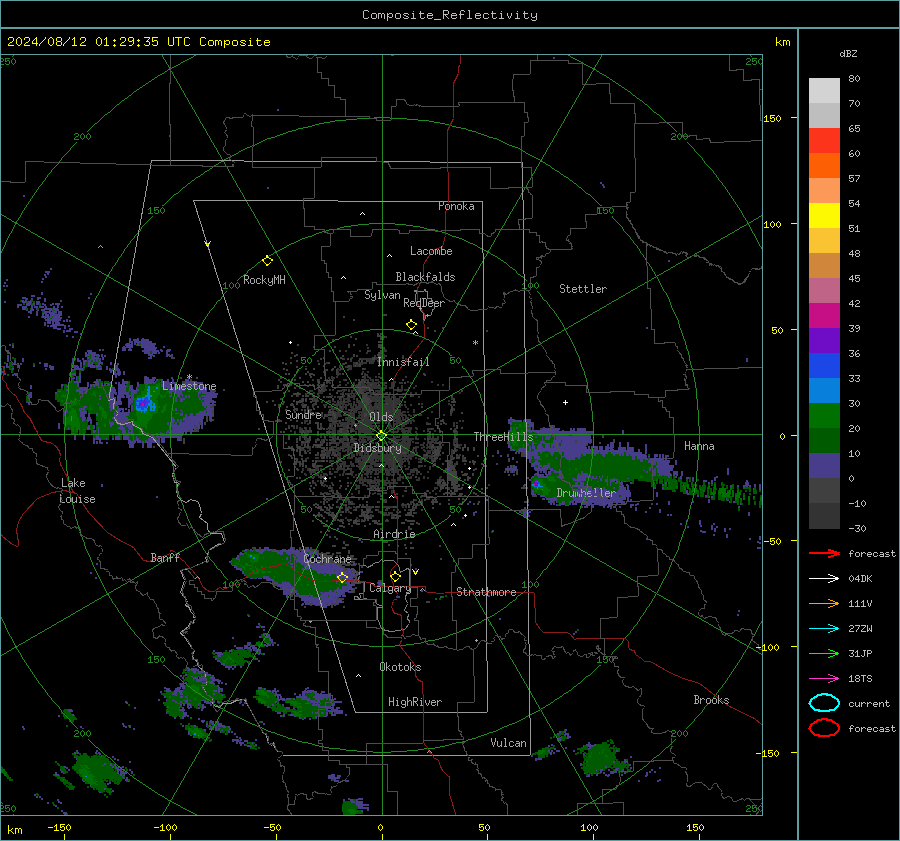Click the Calgary city label
Image resolution: width=900 pixels, height=841 pixels.
click(x=390, y=588)
